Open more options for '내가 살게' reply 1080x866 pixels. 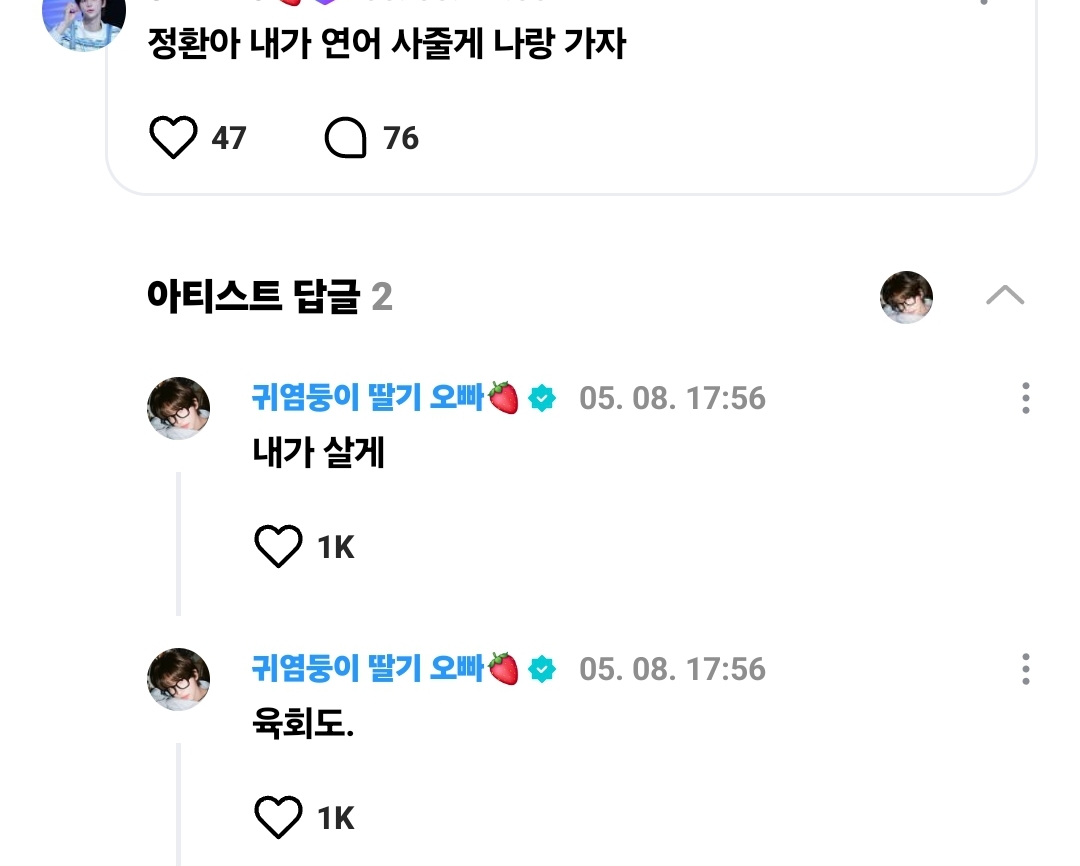click(1025, 398)
